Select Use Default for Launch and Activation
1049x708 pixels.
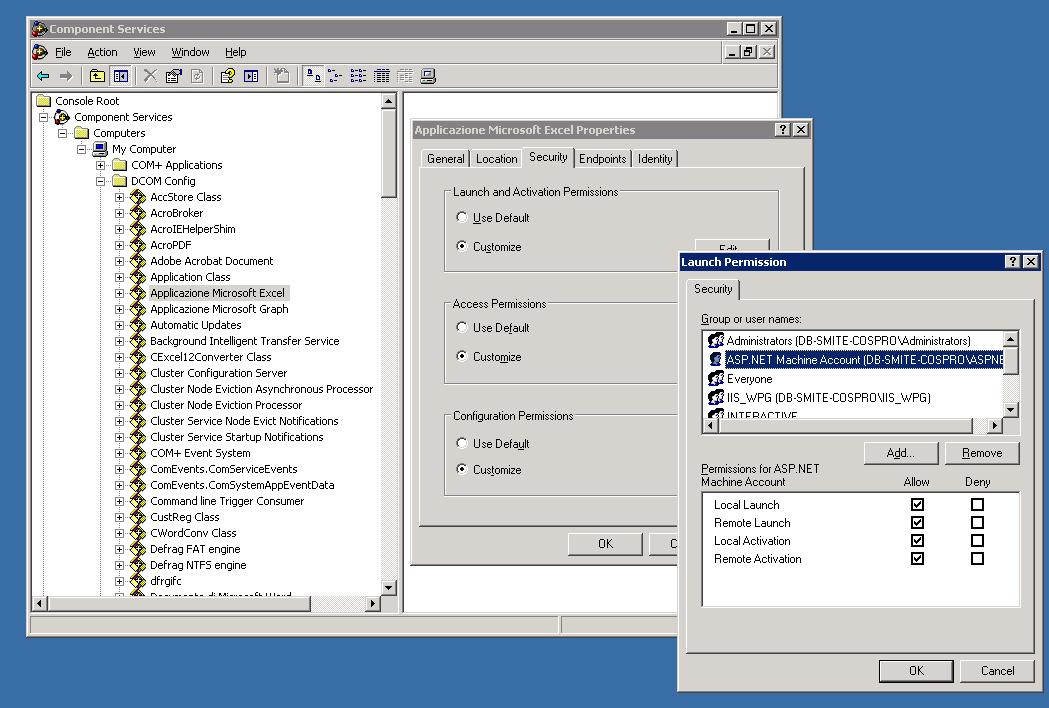(x=462, y=217)
